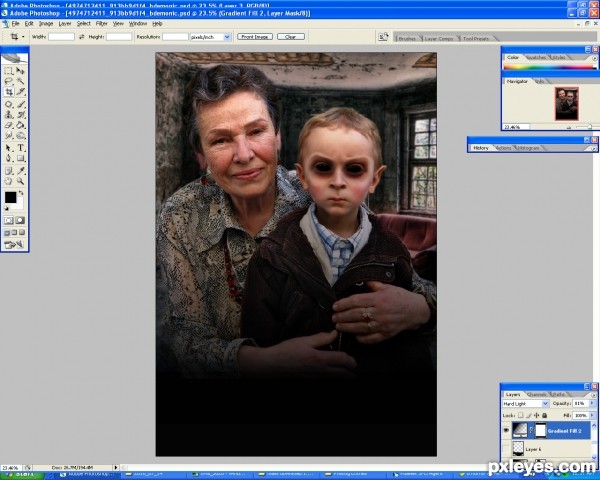Open the Color palette flyout menu
The image size is (600, 480).
(594, 58)
